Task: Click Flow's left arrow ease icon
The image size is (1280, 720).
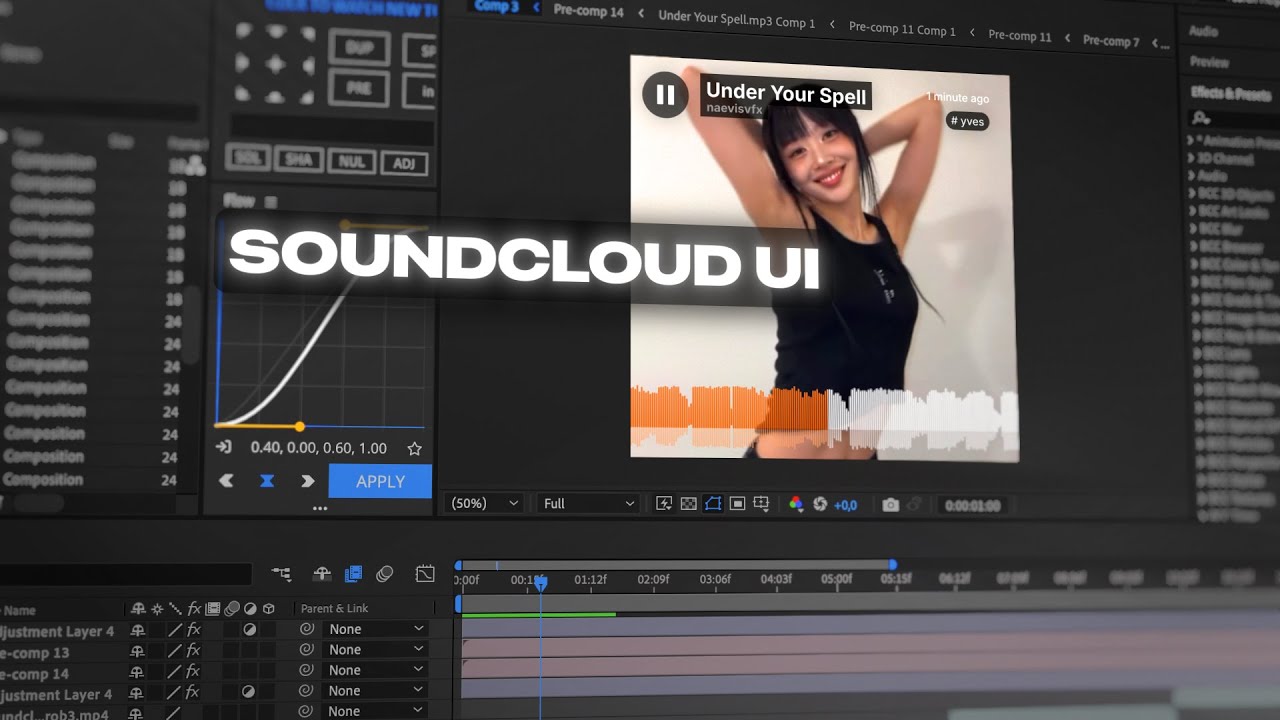Action: pos(226,481)
